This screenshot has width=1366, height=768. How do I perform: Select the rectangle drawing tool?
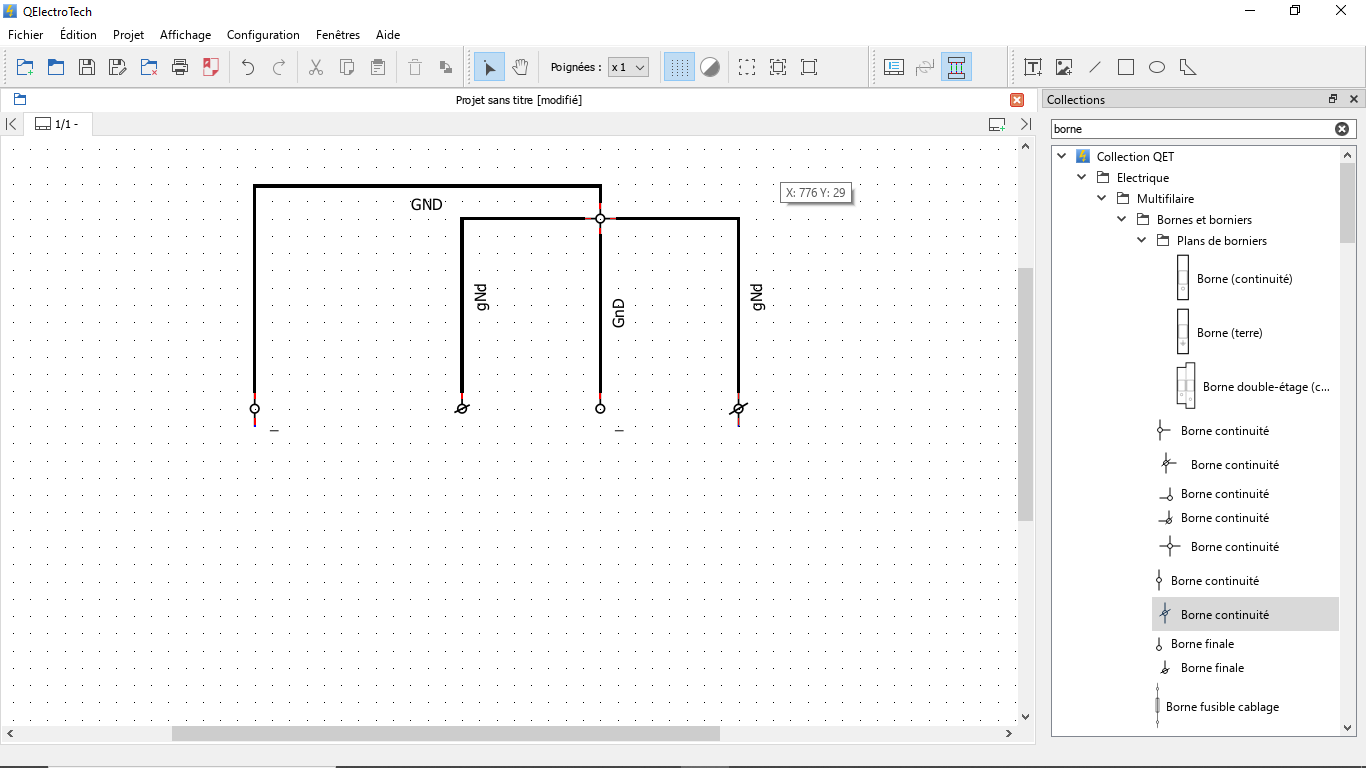pos(1126,67)
